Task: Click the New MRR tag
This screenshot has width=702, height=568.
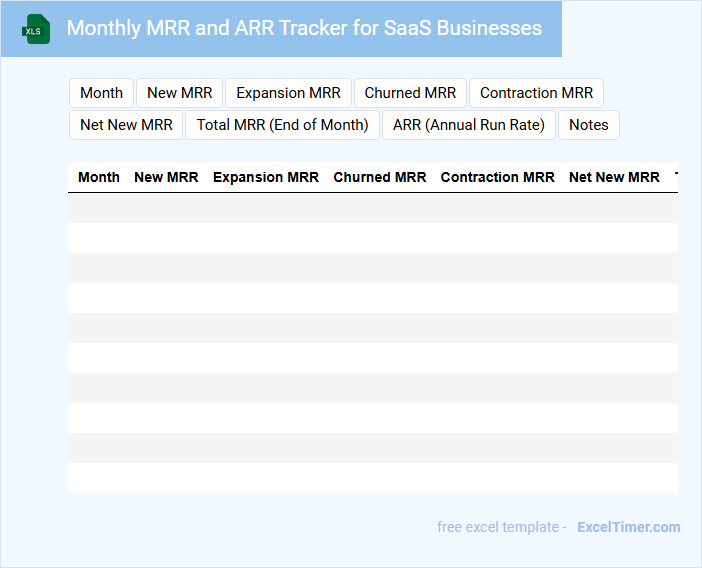Action: [179, 93]
